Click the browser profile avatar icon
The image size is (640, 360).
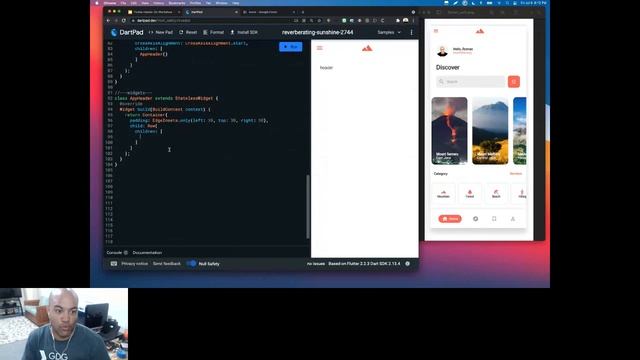[406, 20]
